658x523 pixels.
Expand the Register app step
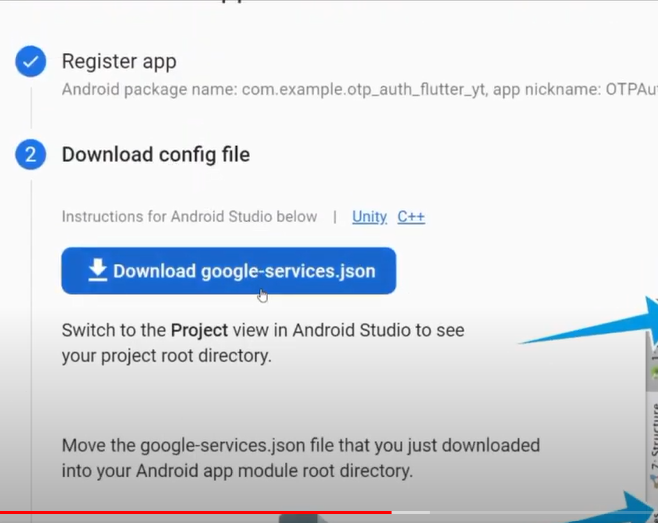pos(119,61)
